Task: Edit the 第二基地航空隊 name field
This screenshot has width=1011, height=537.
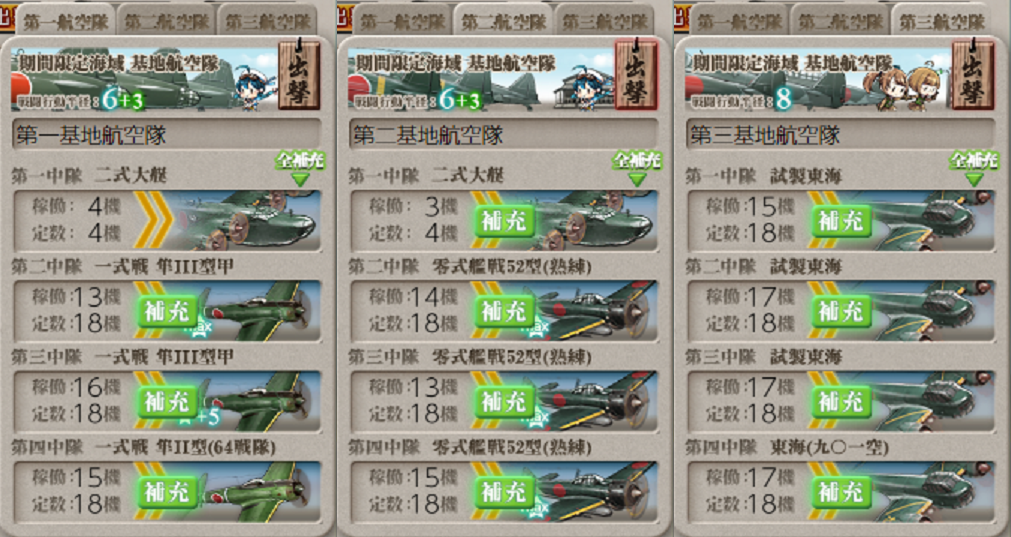Action: pos(503,134)
